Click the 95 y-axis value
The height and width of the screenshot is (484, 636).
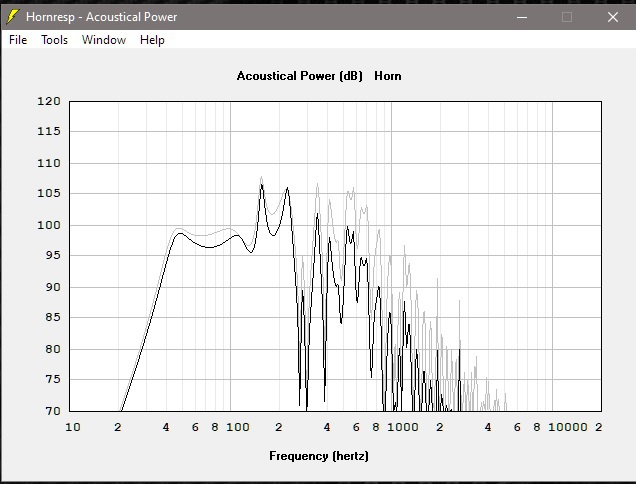(x=53, y=255)
